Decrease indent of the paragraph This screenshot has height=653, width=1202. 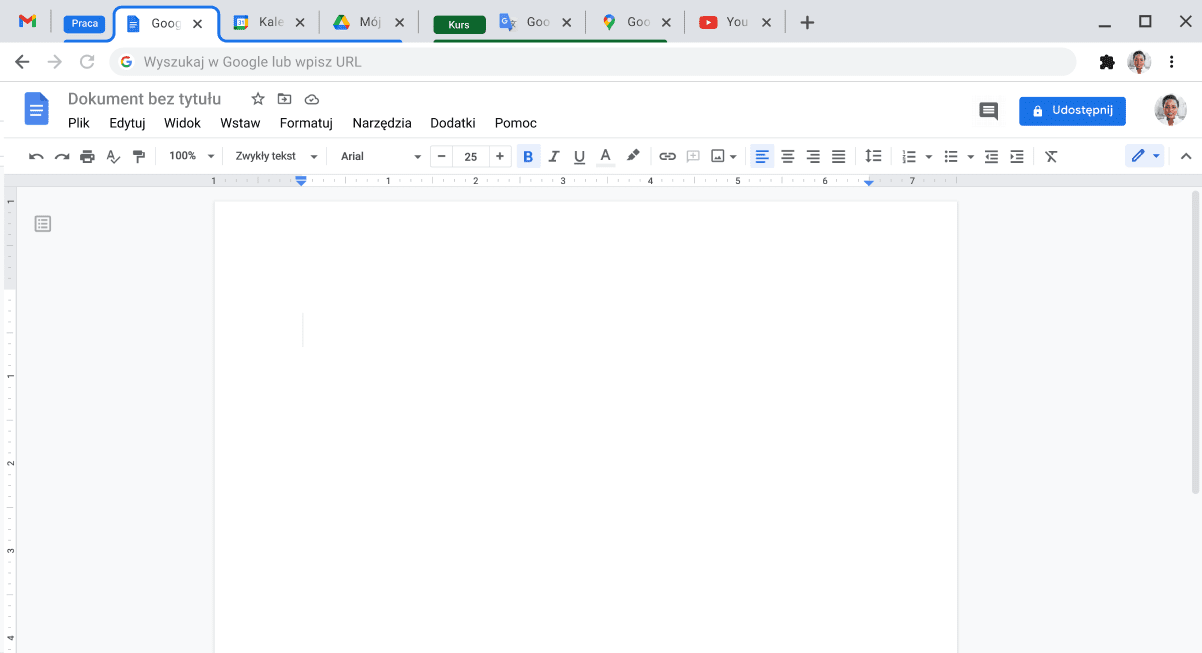(x=991, y=156)
